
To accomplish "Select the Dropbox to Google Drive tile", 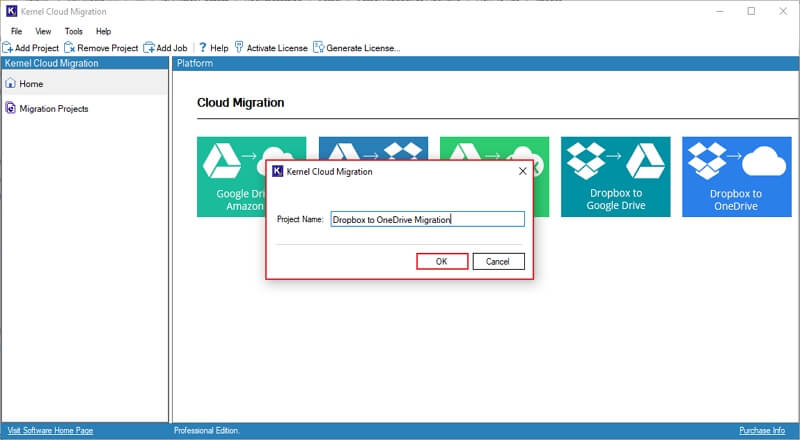I will (616, 177).
